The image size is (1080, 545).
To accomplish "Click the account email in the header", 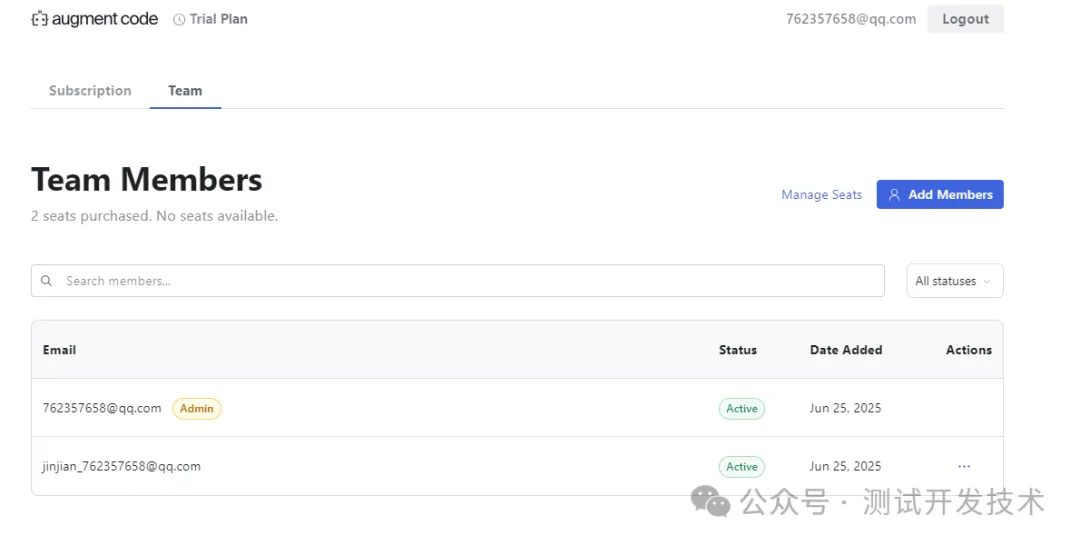I will click(851, 19).
